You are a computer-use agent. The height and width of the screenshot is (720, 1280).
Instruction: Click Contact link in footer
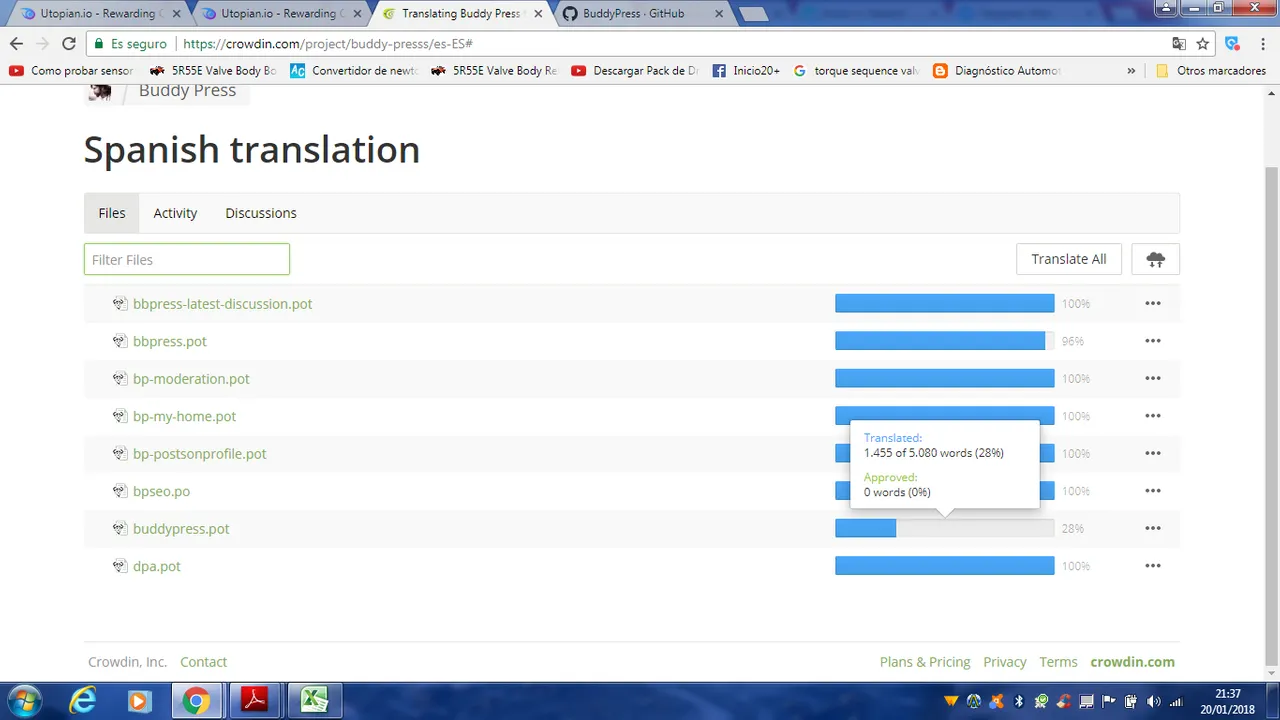(203, 662)
